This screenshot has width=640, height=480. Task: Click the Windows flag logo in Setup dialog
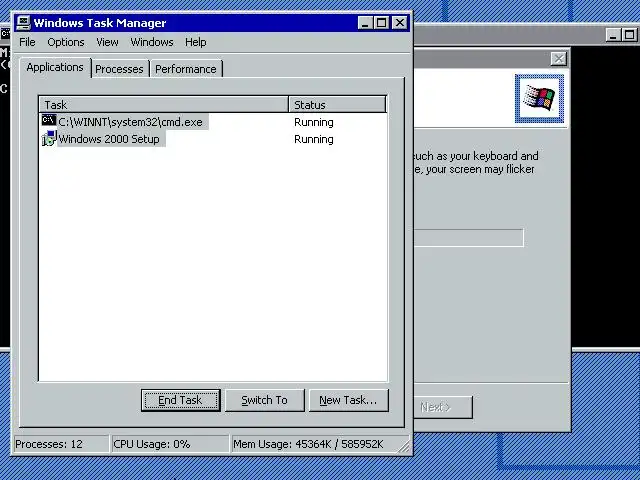click(539, 98)
